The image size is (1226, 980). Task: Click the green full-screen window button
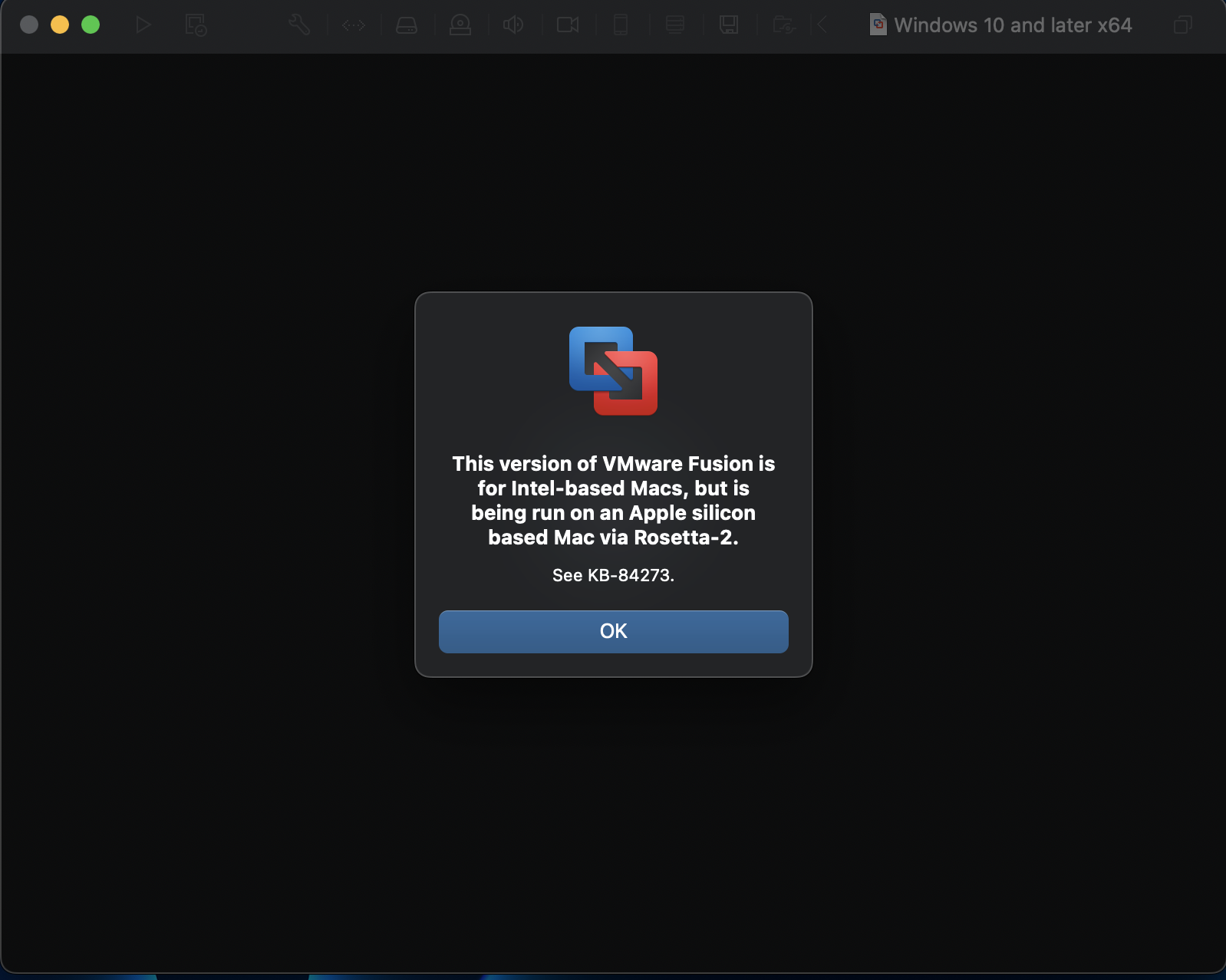point(91,25)
